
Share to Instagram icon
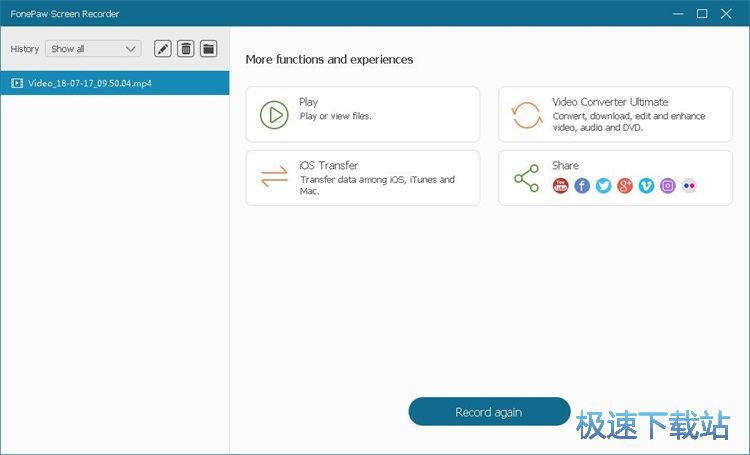(x=668, y=186)
